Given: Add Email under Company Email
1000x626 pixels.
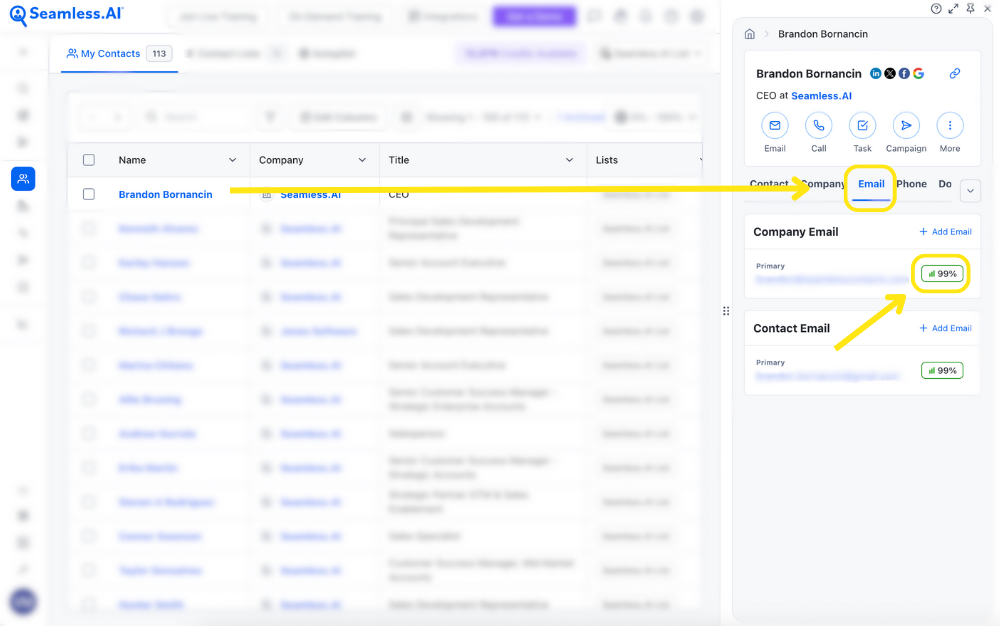Looking at the screenshot, I should tap(945, 231).
